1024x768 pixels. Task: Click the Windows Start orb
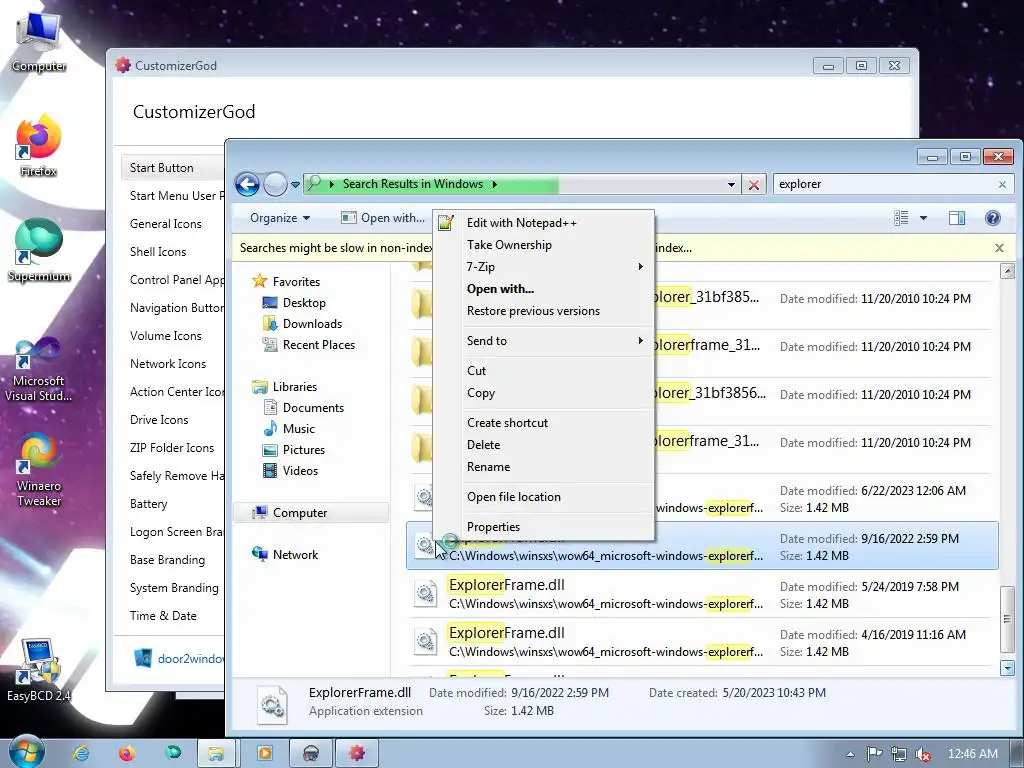coord(26,752)
